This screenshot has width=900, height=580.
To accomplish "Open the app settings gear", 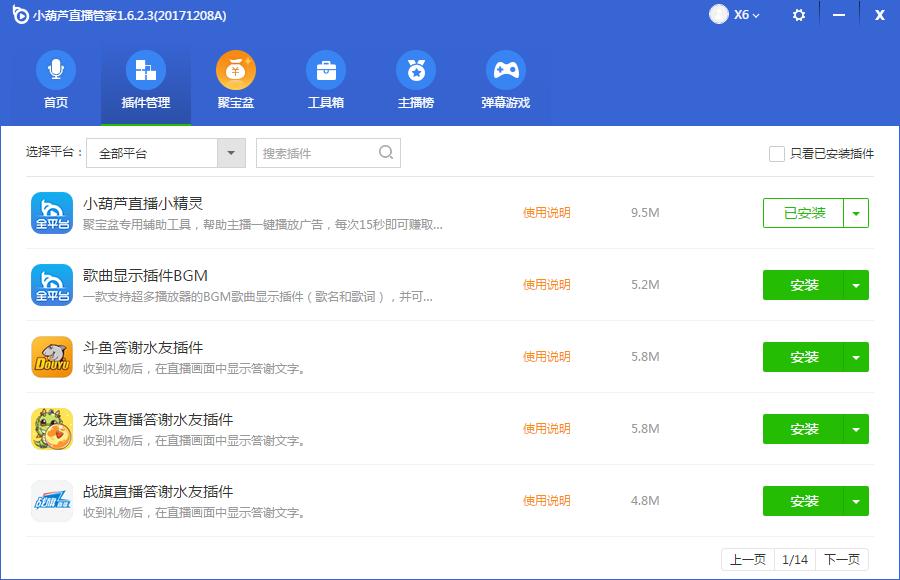I will tap(797, 15).
